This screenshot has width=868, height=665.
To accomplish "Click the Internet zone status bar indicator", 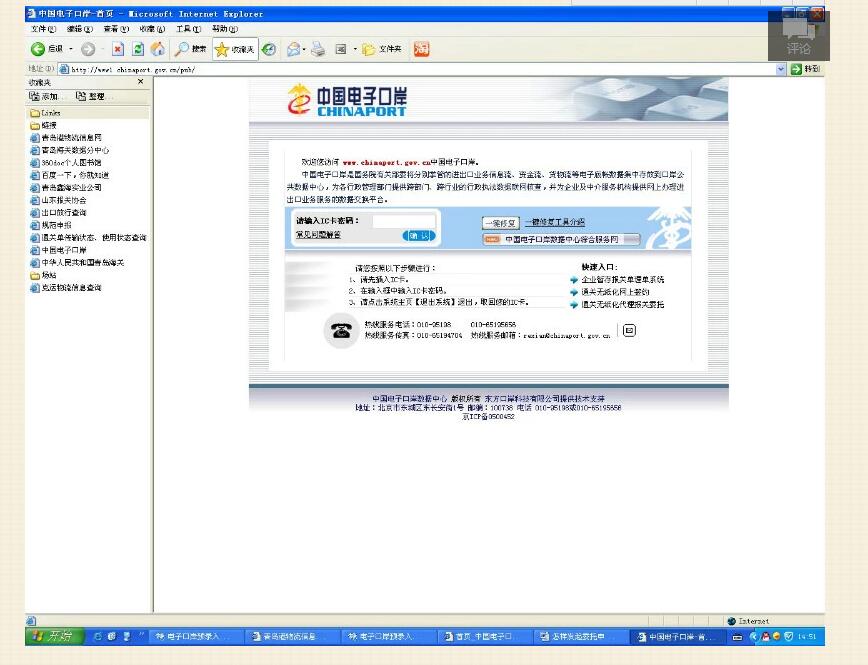I will (748, 621).
